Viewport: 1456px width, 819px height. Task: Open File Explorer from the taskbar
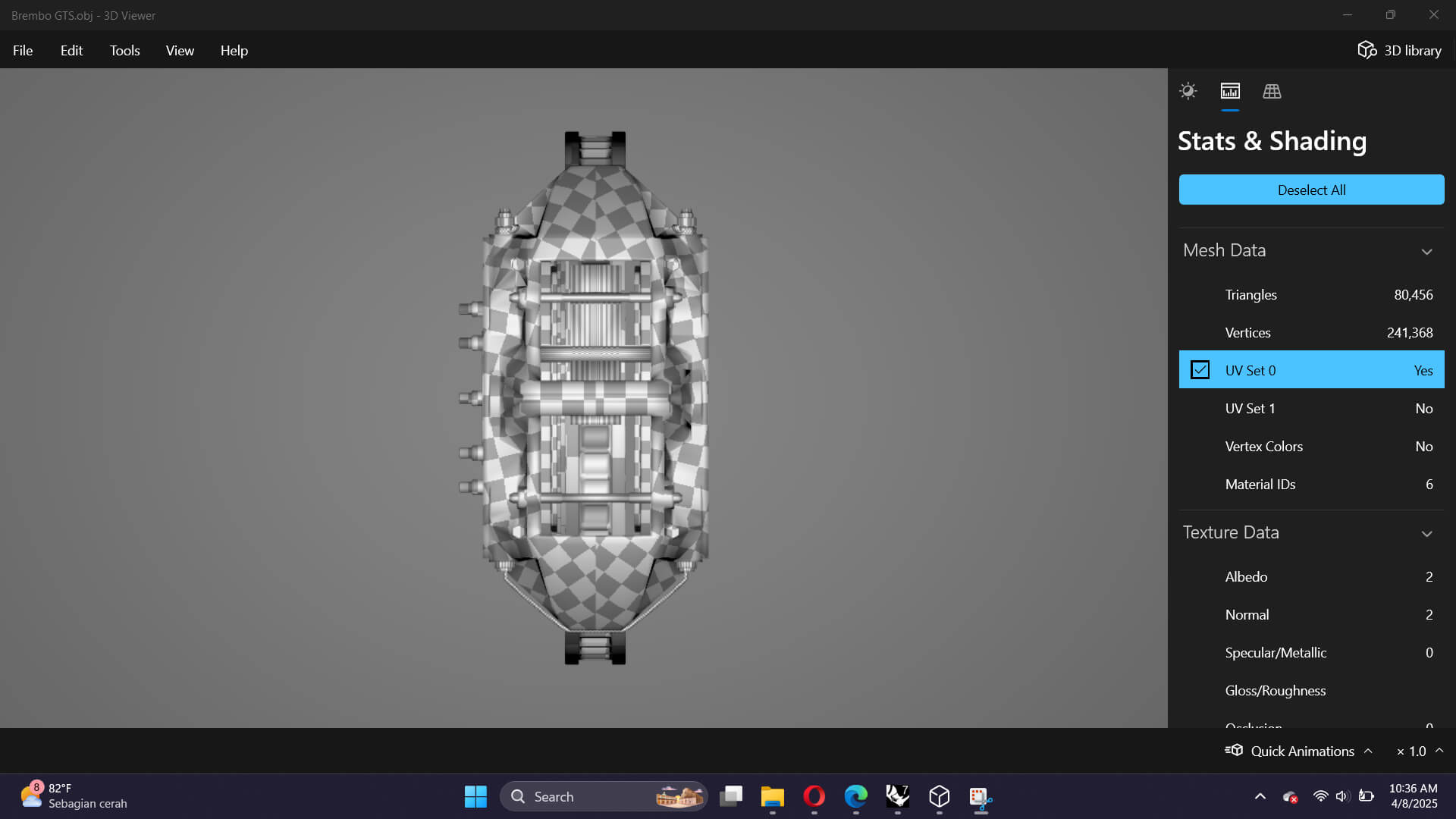772,796
